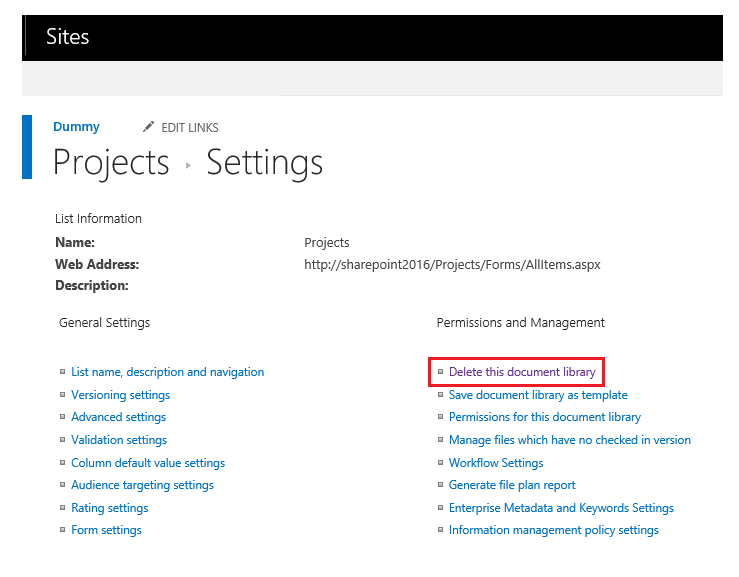Click the pencil icon beside EDIT LINKS
The width and height of the screenshot is (739, 577).
(x=149, y=127)
